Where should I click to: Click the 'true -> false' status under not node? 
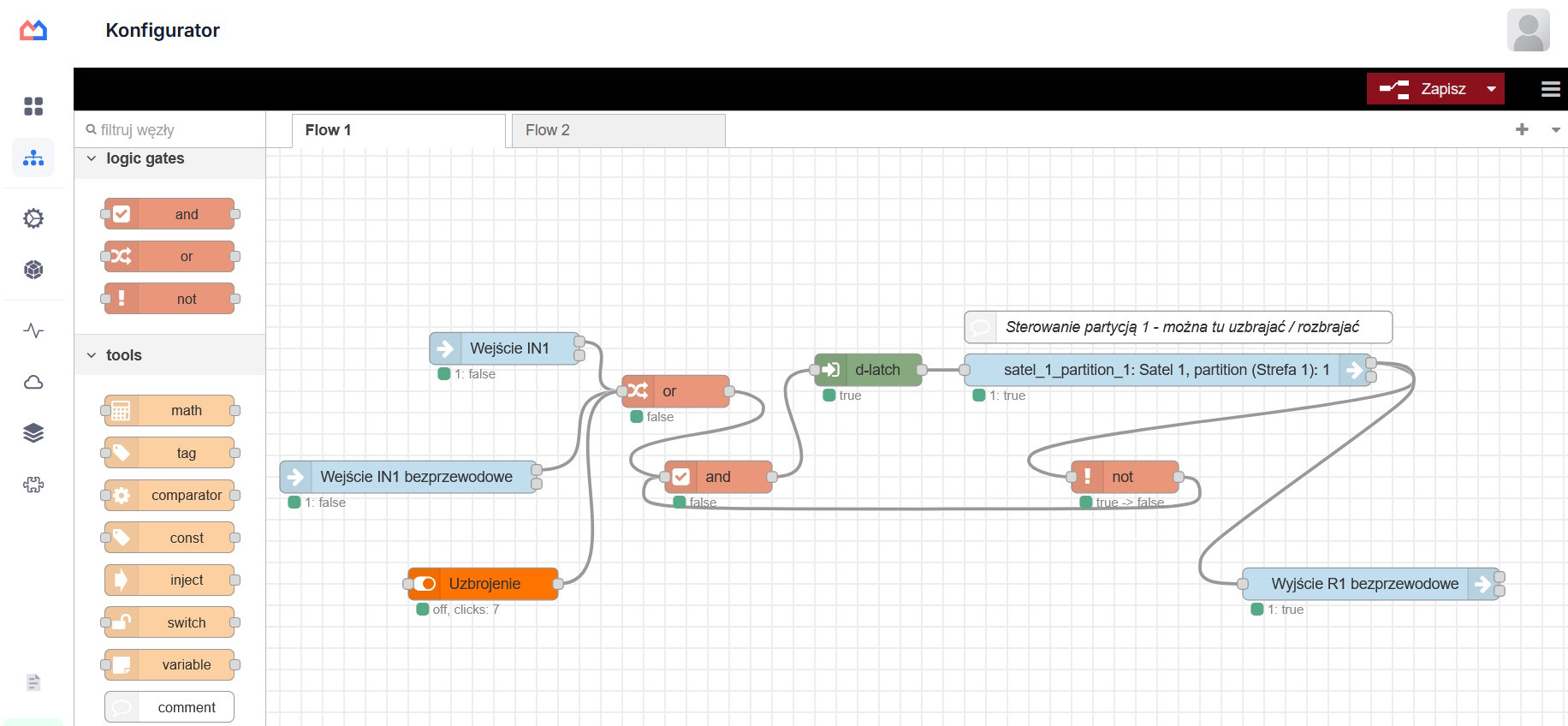click(1130, 503)
